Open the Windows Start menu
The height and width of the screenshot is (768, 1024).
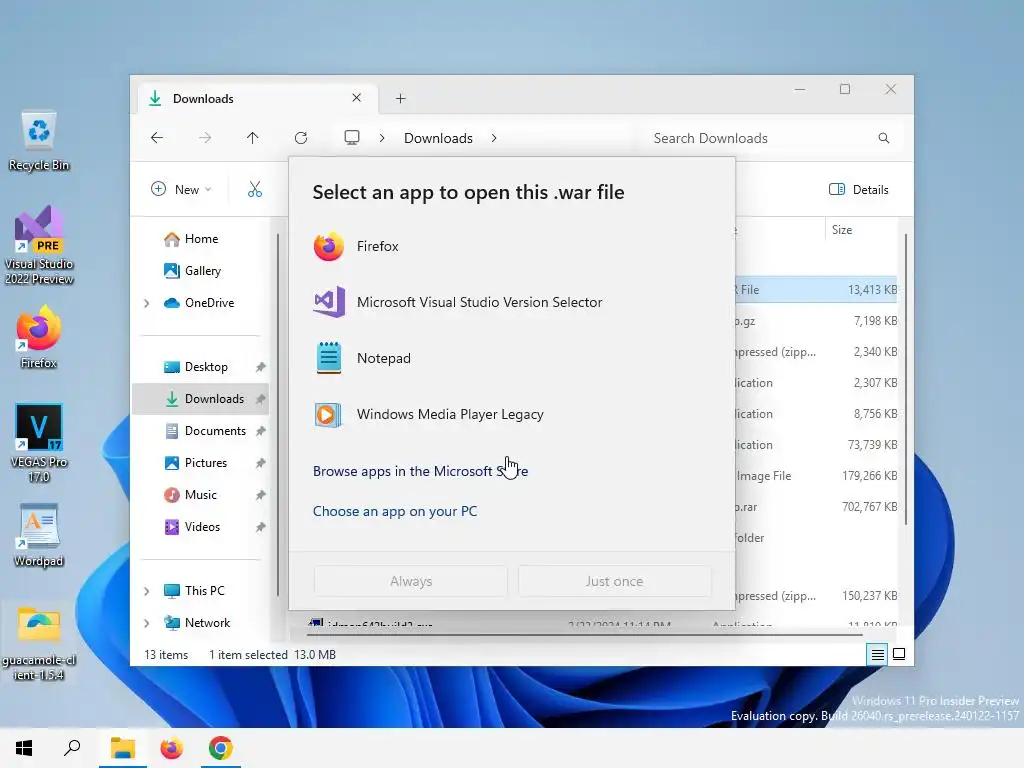[24, 748]
